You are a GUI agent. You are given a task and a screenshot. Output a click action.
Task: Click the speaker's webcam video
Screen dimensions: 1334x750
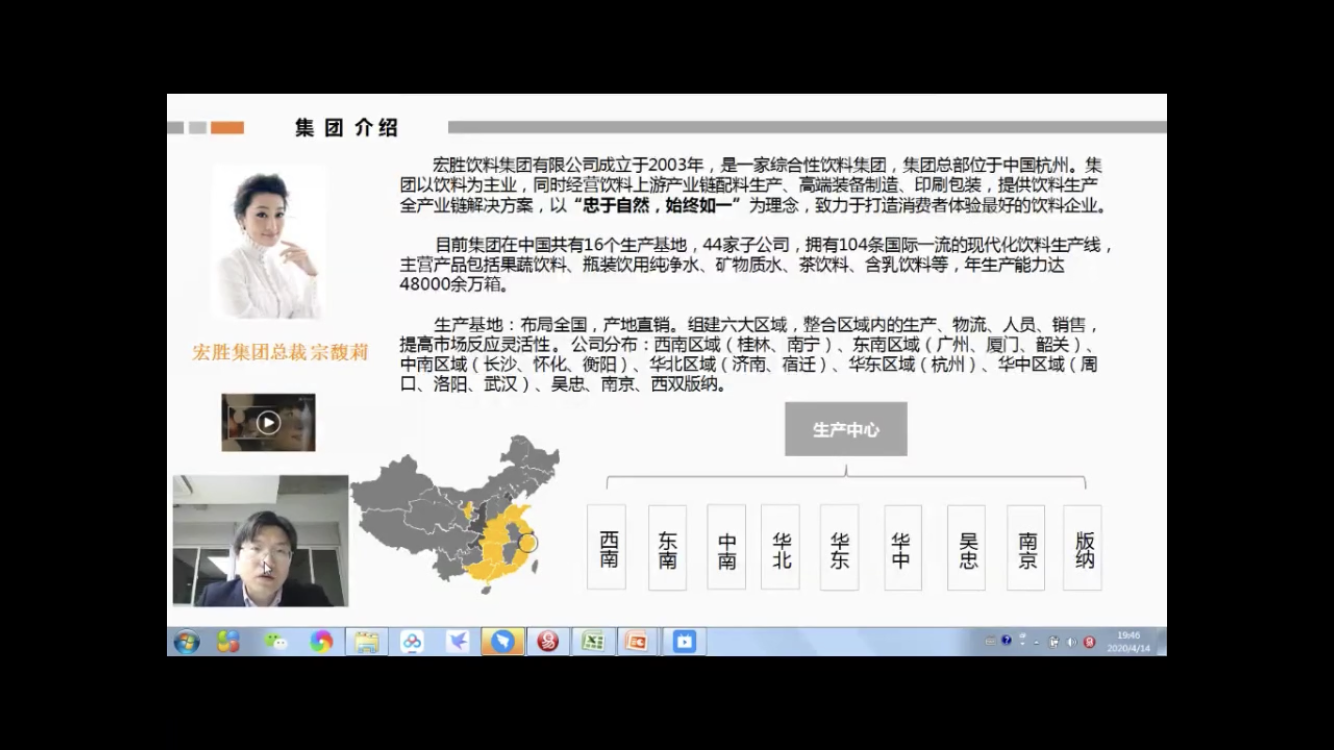coord(260,541)
